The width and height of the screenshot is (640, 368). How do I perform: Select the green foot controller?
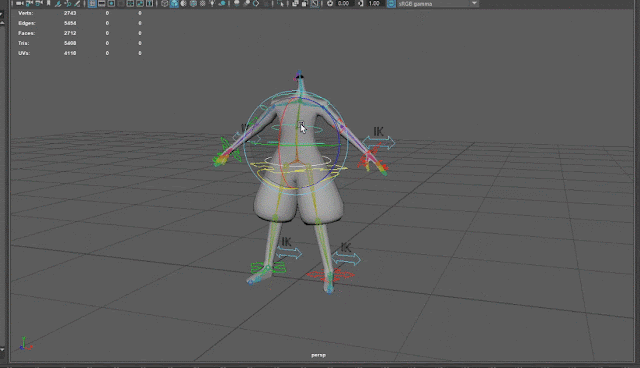268,268
